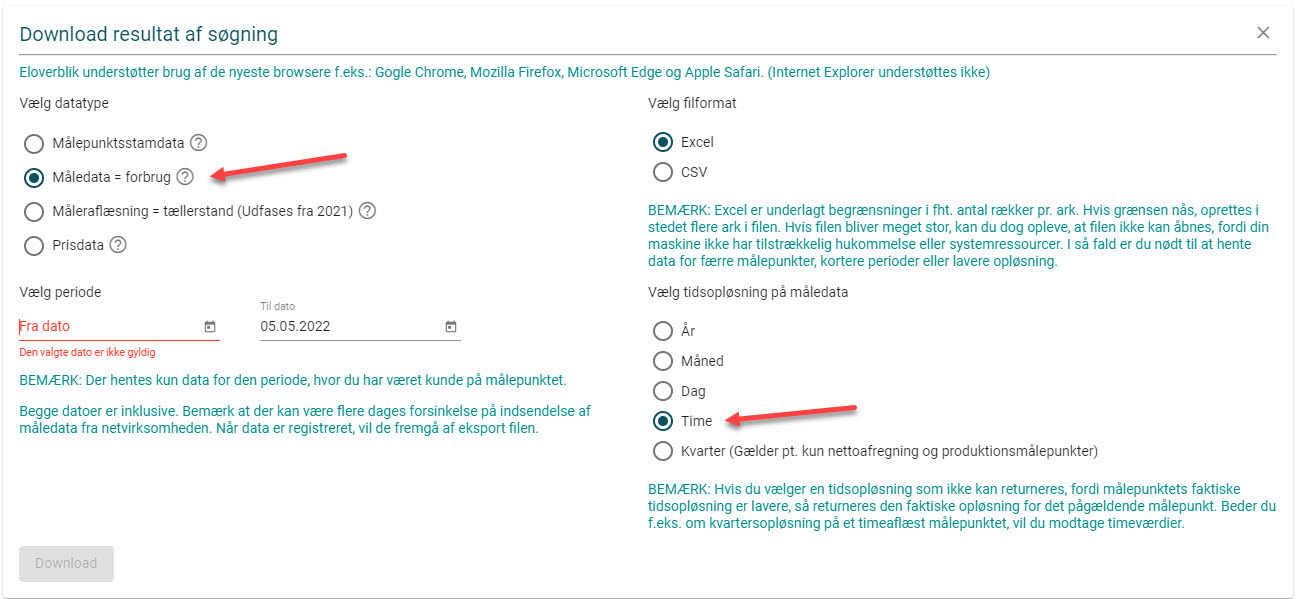
Task: Open calendar picker for Fra dato
Action: (x=210, y=326)
